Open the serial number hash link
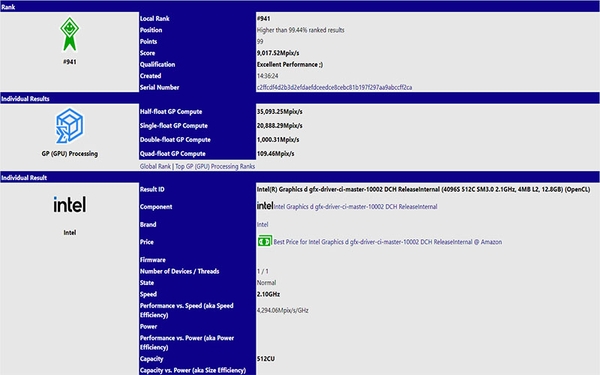The image size is (600, 375). point(334,87)
